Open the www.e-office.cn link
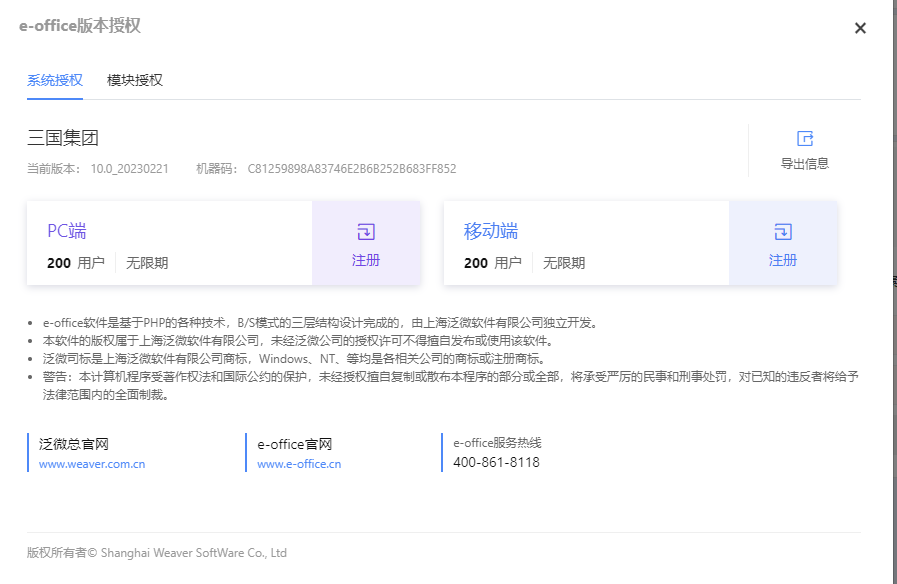This screenshot has height=584, width=897. [x=299, y=464]
